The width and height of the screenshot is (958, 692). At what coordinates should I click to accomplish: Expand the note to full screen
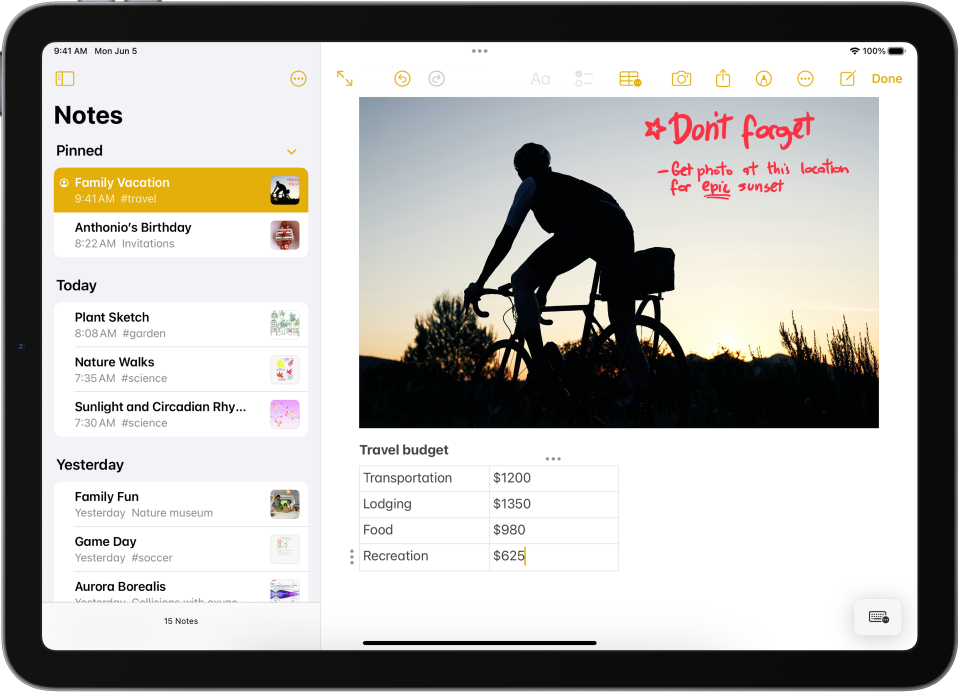point(345,79)
